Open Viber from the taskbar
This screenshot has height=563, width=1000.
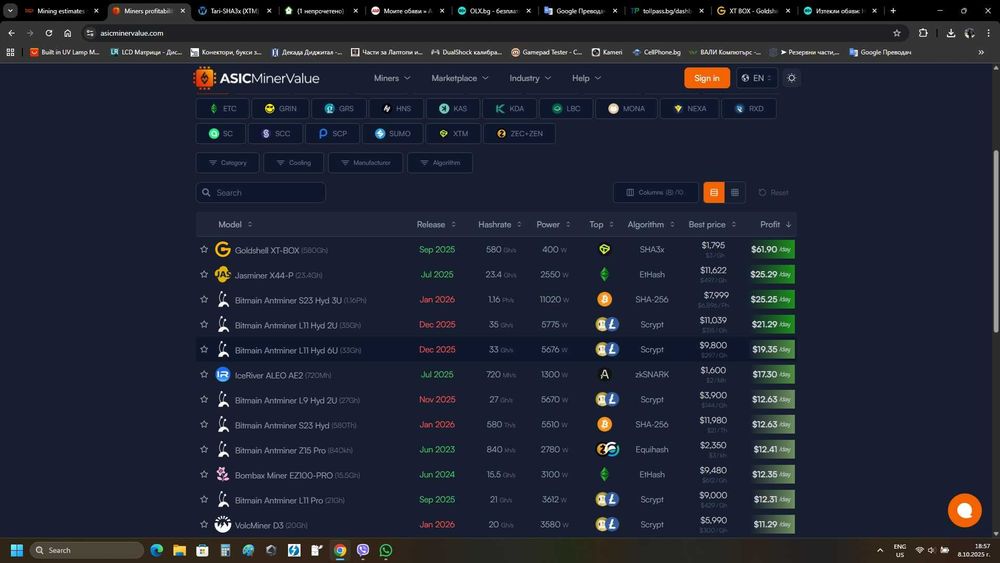point(363,550)
